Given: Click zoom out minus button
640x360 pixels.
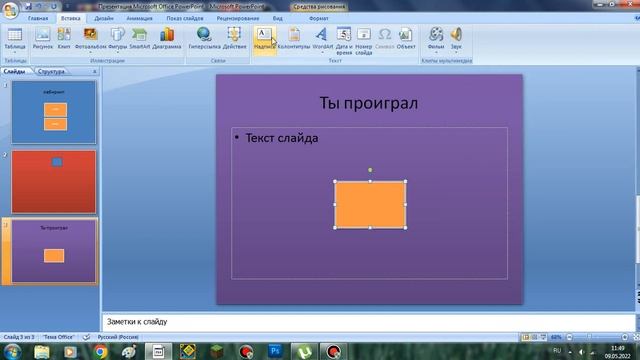Looking at the screenshot, I should coord(569,337).
